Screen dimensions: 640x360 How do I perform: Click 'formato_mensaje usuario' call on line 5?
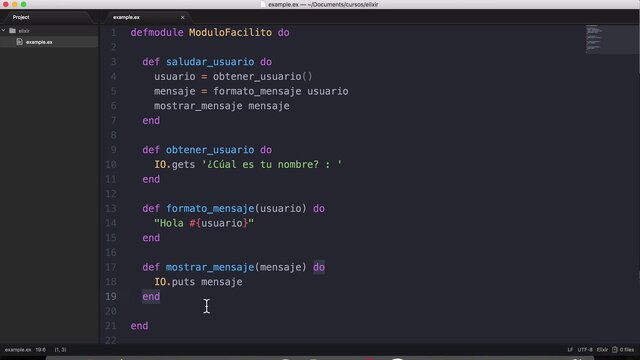pyautogui.click(x=281, y=91)
